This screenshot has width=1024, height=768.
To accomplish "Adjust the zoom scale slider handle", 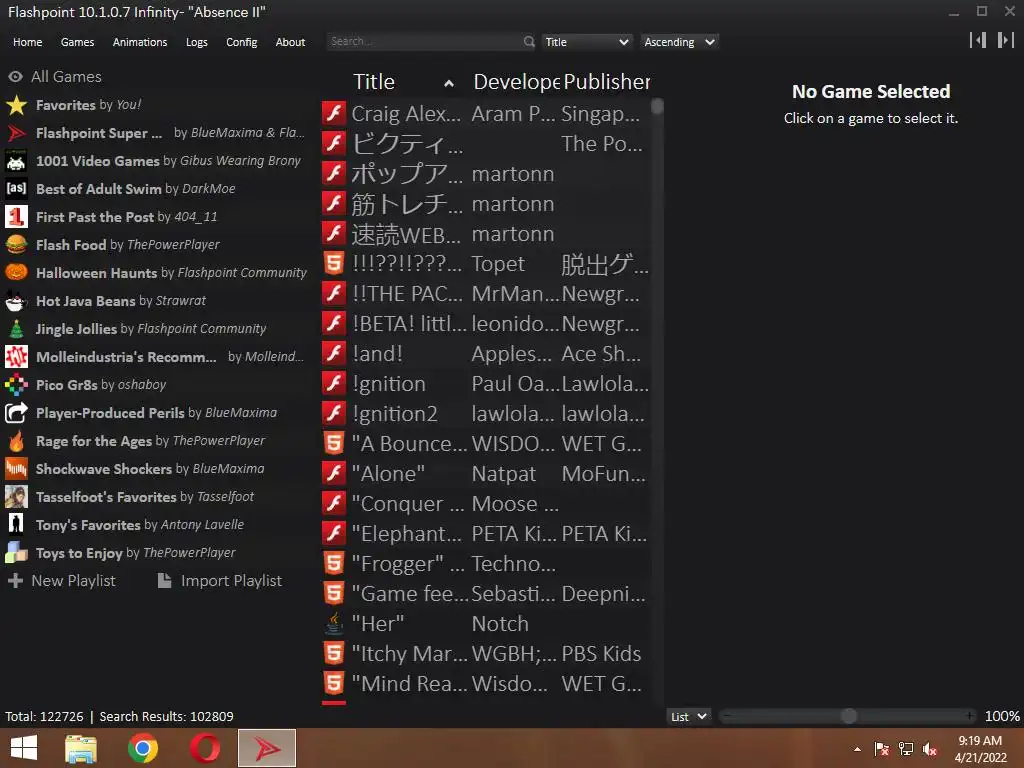I will coord(848,716).
